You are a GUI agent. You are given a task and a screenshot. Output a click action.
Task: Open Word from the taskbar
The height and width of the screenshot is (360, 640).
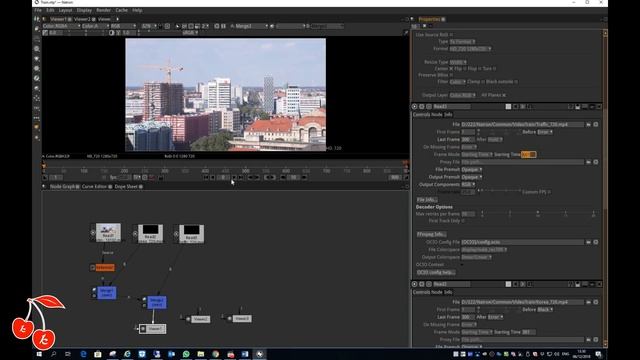[245, 354]
